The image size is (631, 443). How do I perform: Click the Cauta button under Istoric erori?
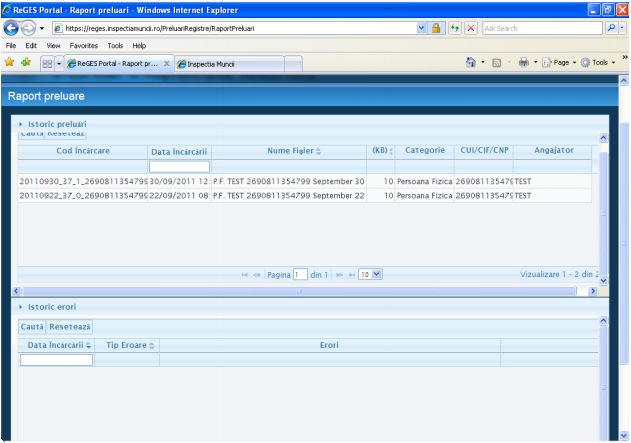[32, 327]
